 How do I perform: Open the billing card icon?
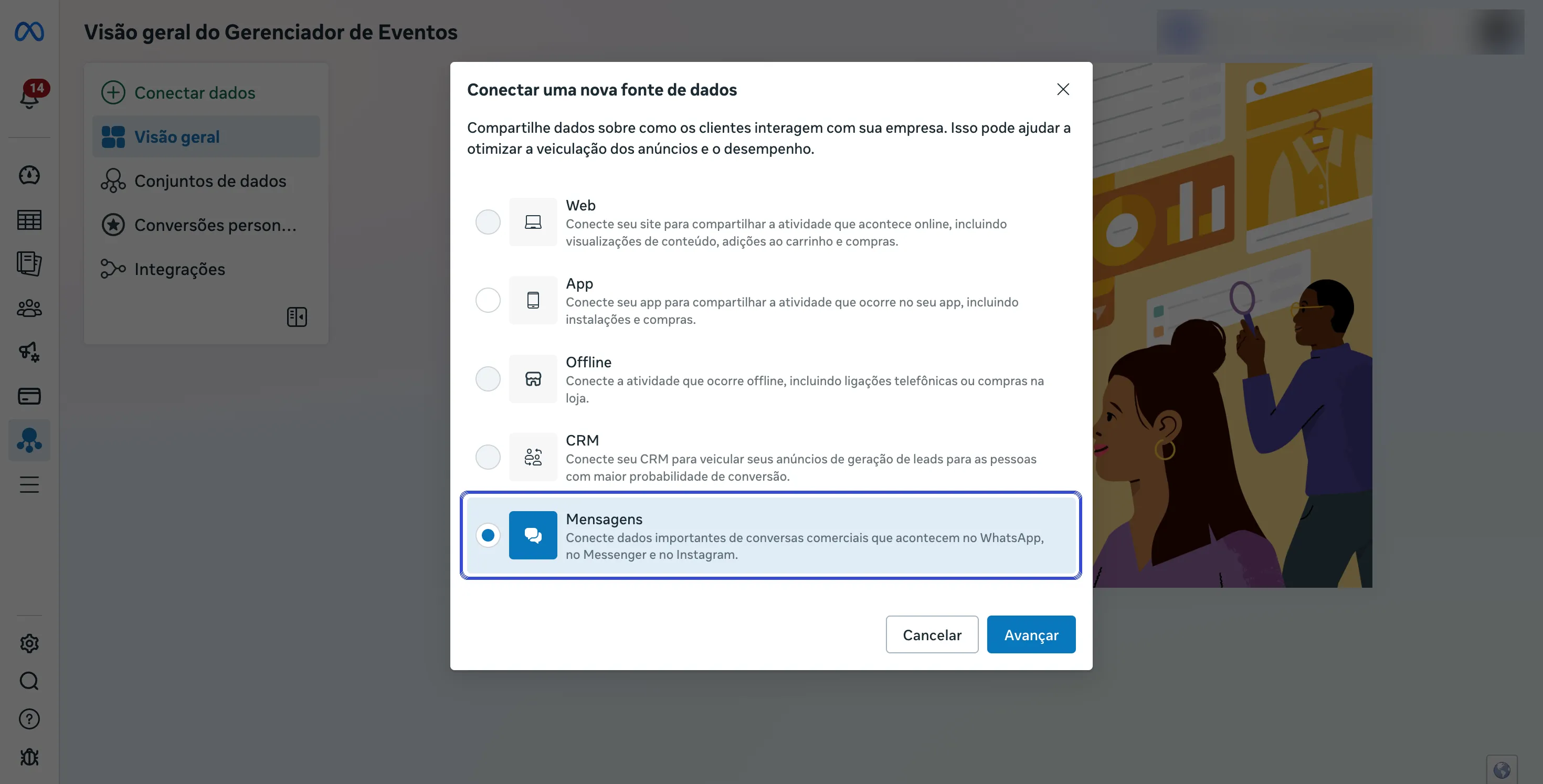pos(29,396)
